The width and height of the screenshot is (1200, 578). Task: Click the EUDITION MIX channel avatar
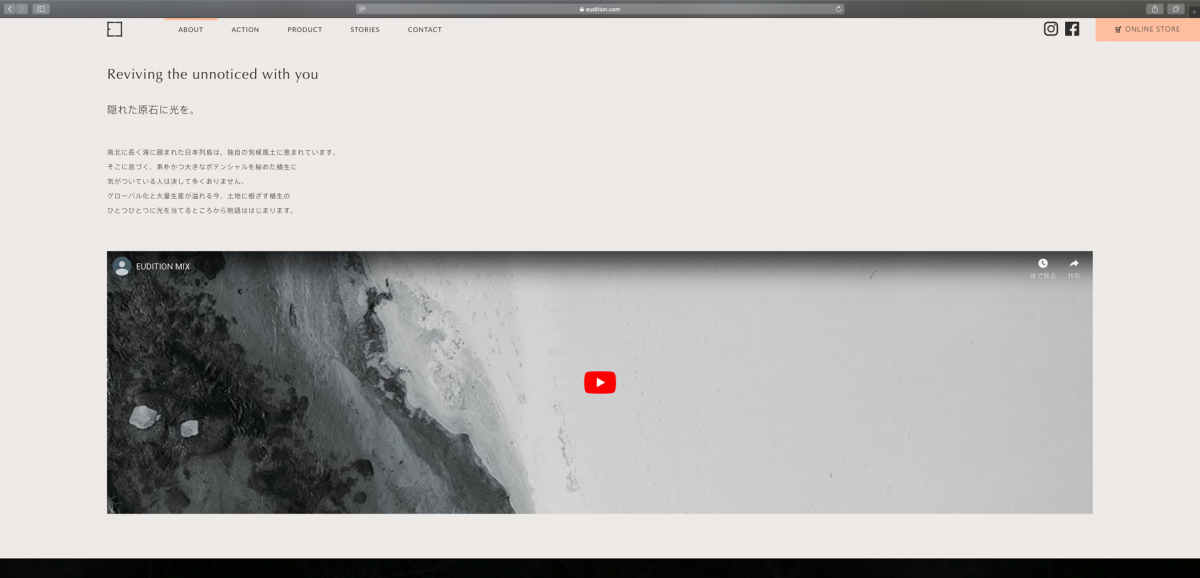click(122, 266)
